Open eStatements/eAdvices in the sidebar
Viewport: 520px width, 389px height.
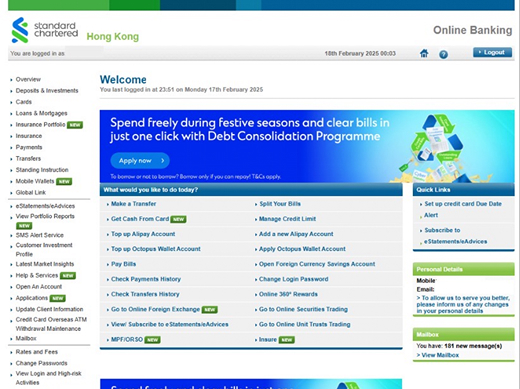pos(45,206)
